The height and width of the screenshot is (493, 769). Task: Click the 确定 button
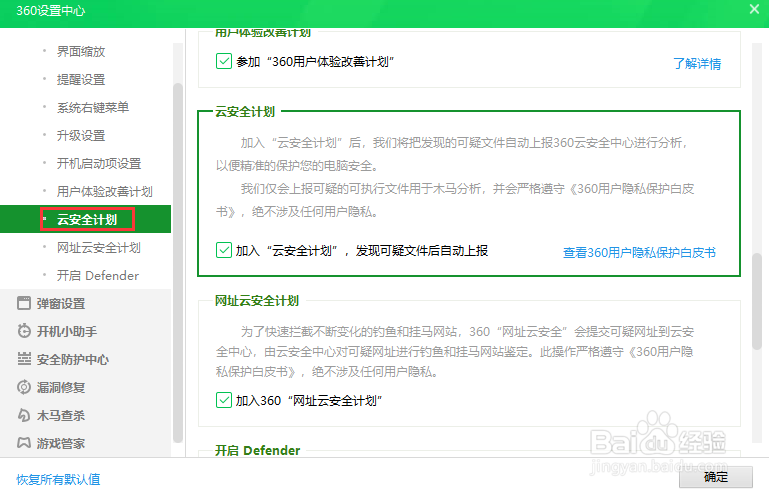coord(716,477)
